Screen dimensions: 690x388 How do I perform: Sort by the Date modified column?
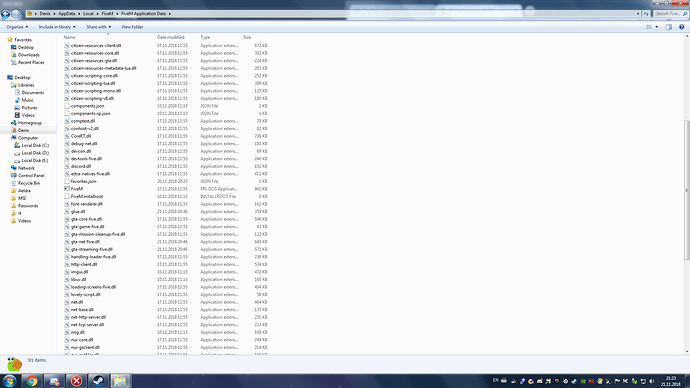(x=171, y=37)
